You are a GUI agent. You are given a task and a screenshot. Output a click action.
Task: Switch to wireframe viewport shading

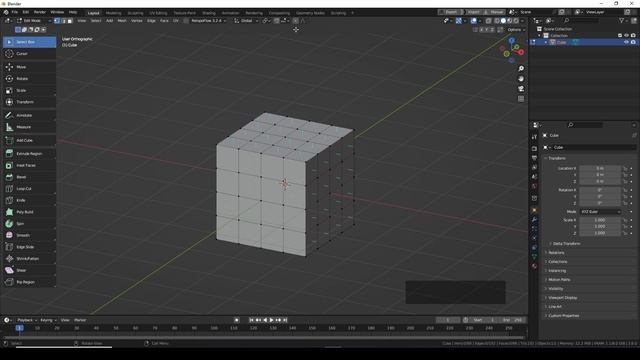pyautogui.click(x=497, y=20)
